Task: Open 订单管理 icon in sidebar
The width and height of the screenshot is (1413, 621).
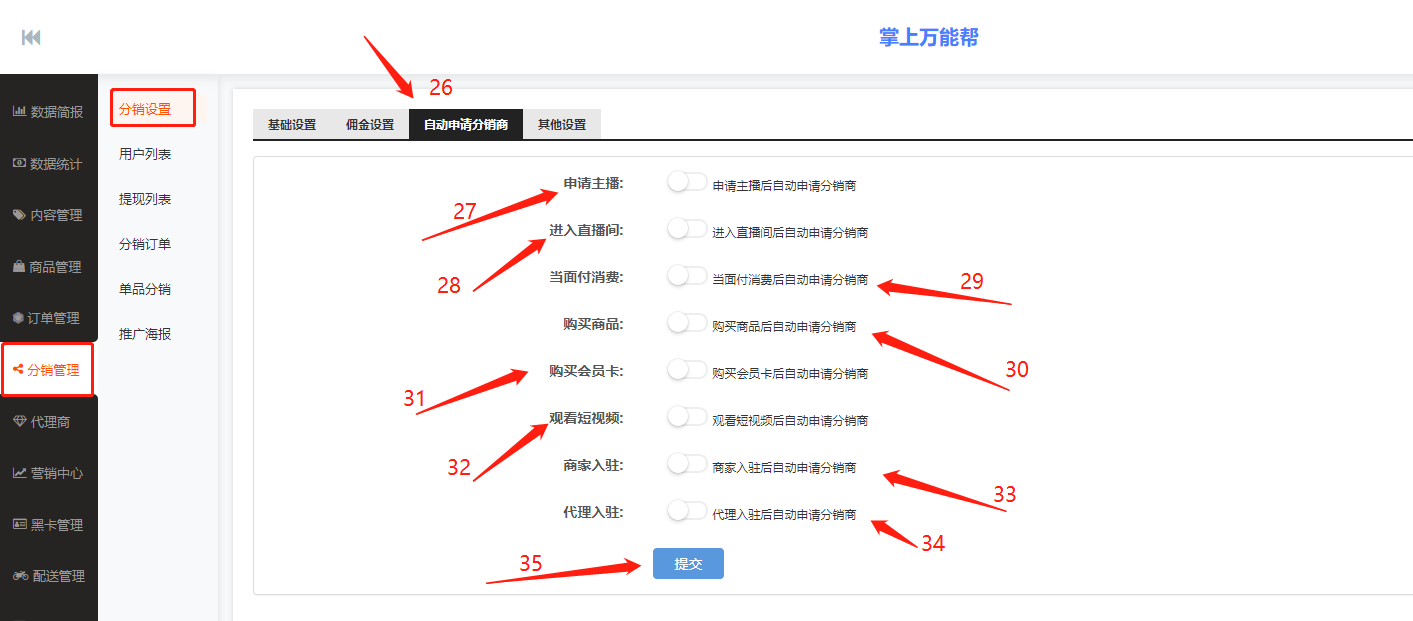Action: point(18,318)
